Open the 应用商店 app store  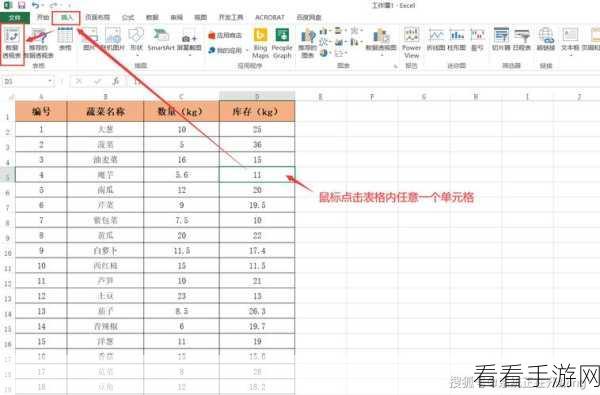(x=225, y=35)
